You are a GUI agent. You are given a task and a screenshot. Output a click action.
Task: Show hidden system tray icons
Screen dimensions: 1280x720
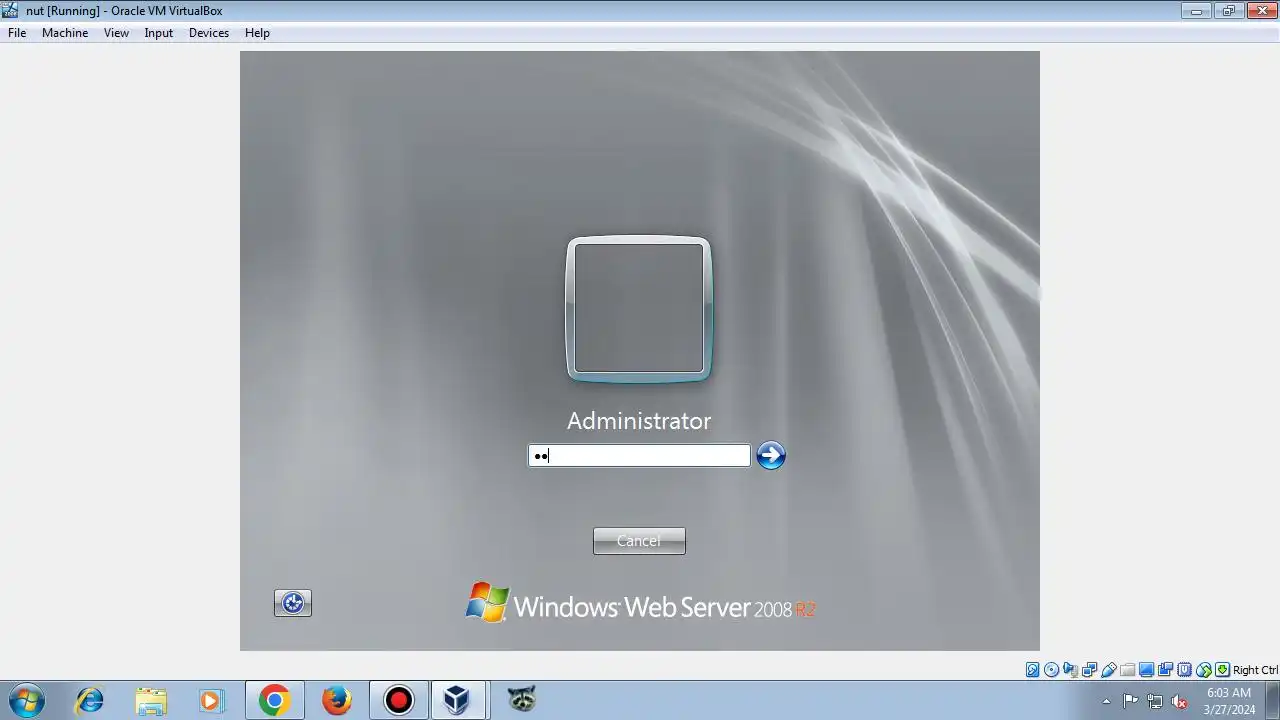tap(1106, 701)
